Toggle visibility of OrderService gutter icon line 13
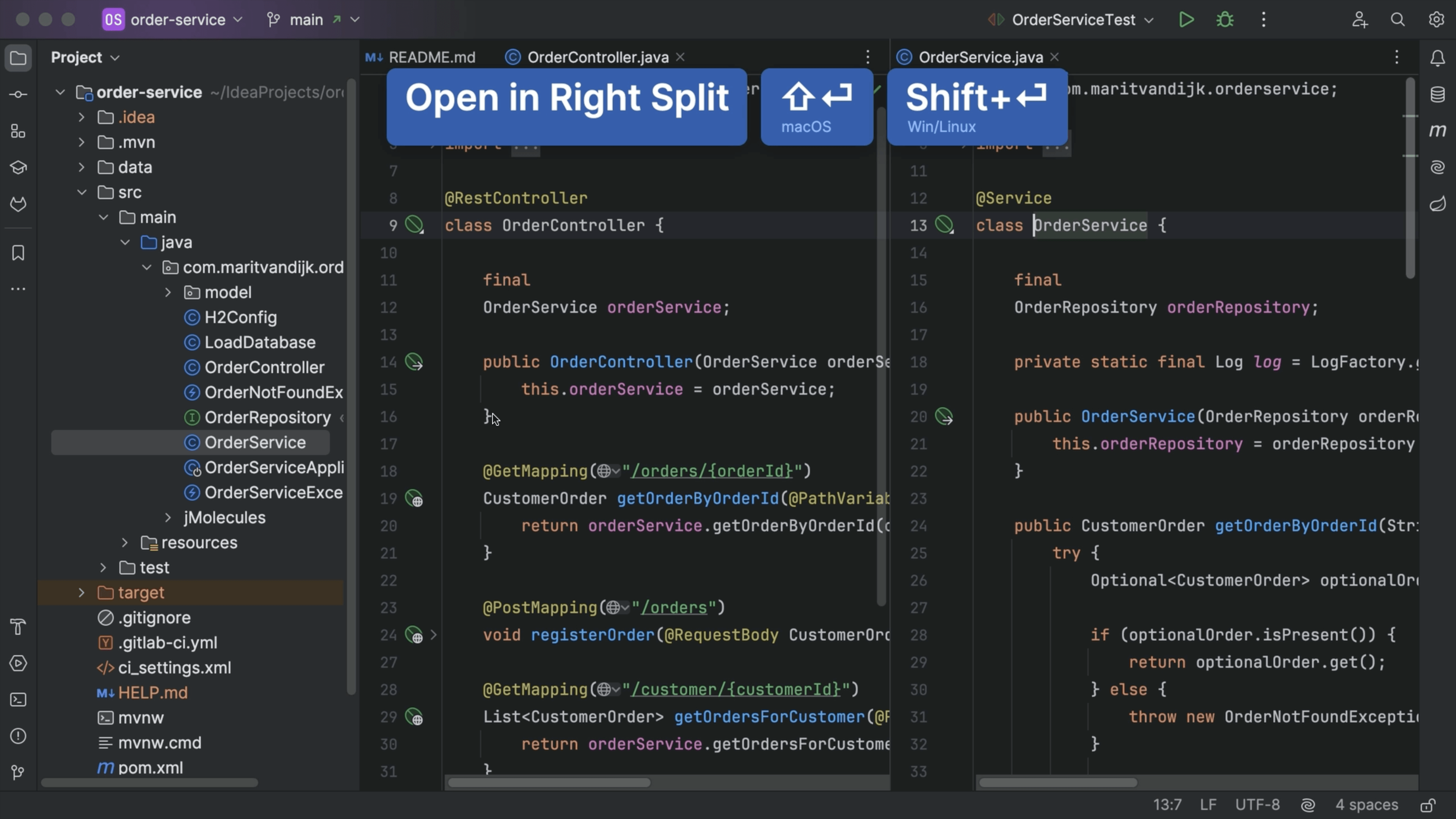 point(945,225)
